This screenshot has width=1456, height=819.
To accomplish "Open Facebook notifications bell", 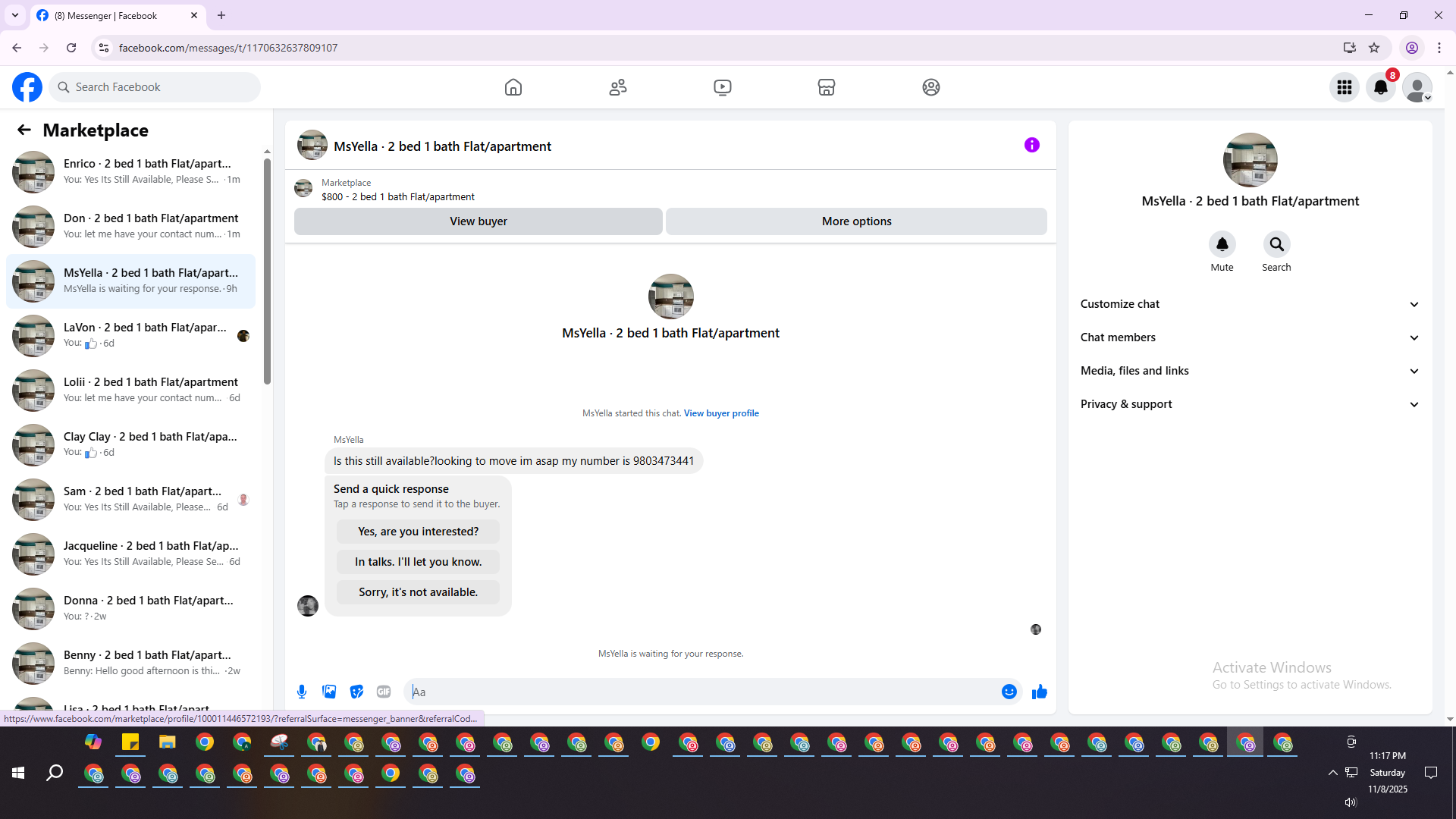I will pos(1381,87).
